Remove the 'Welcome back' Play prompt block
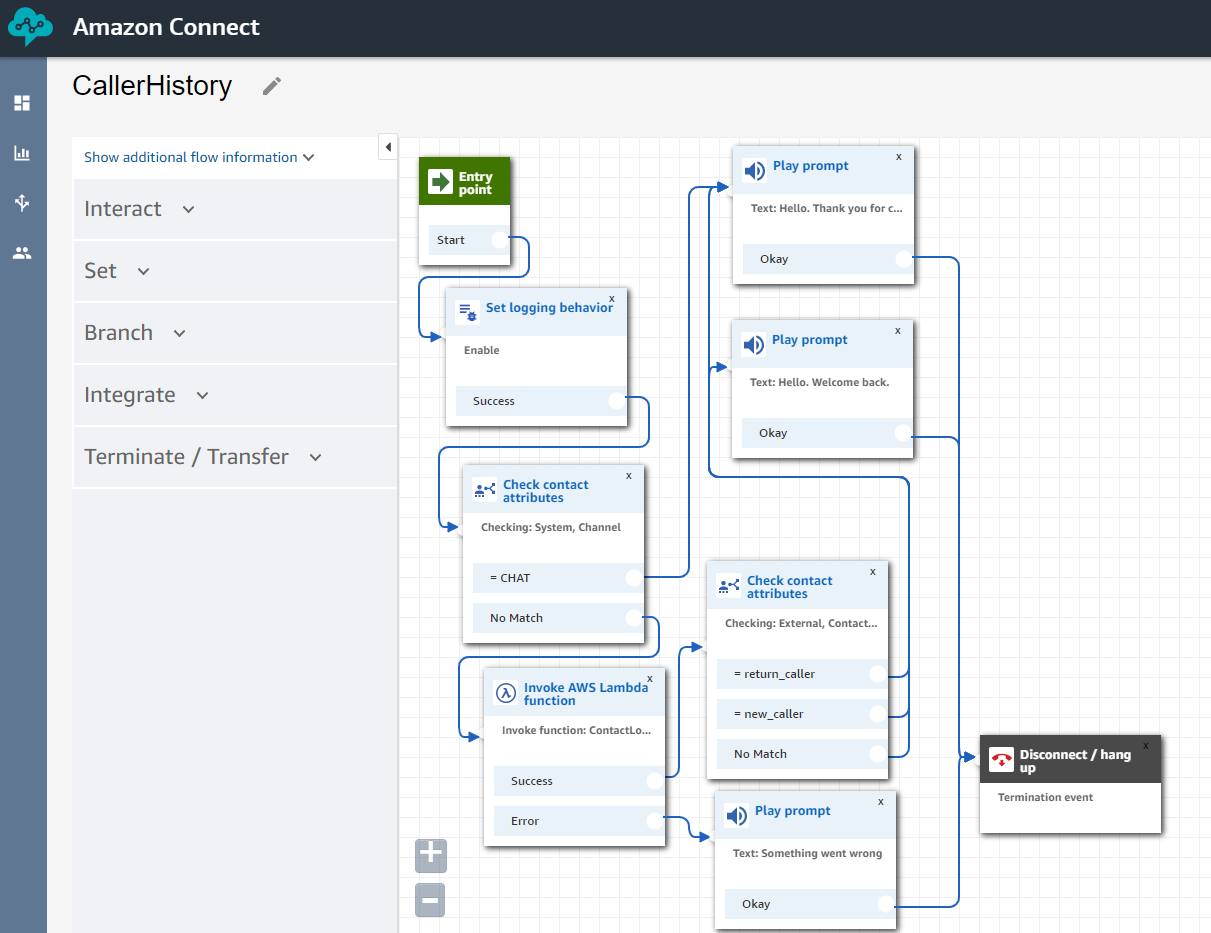 [x=897, y=330]
